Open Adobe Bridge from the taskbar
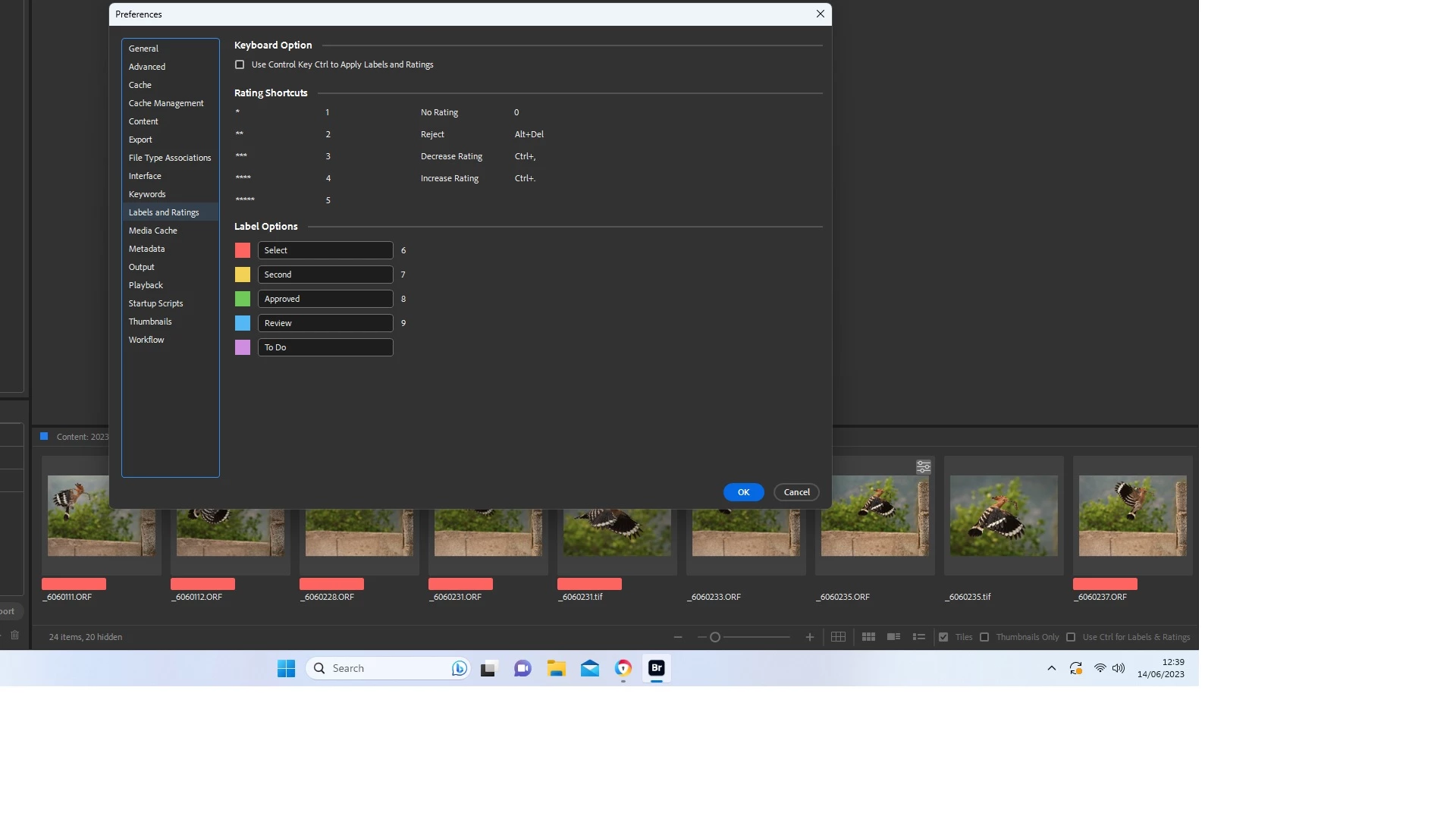1456x819 pixels. point(657,668)
